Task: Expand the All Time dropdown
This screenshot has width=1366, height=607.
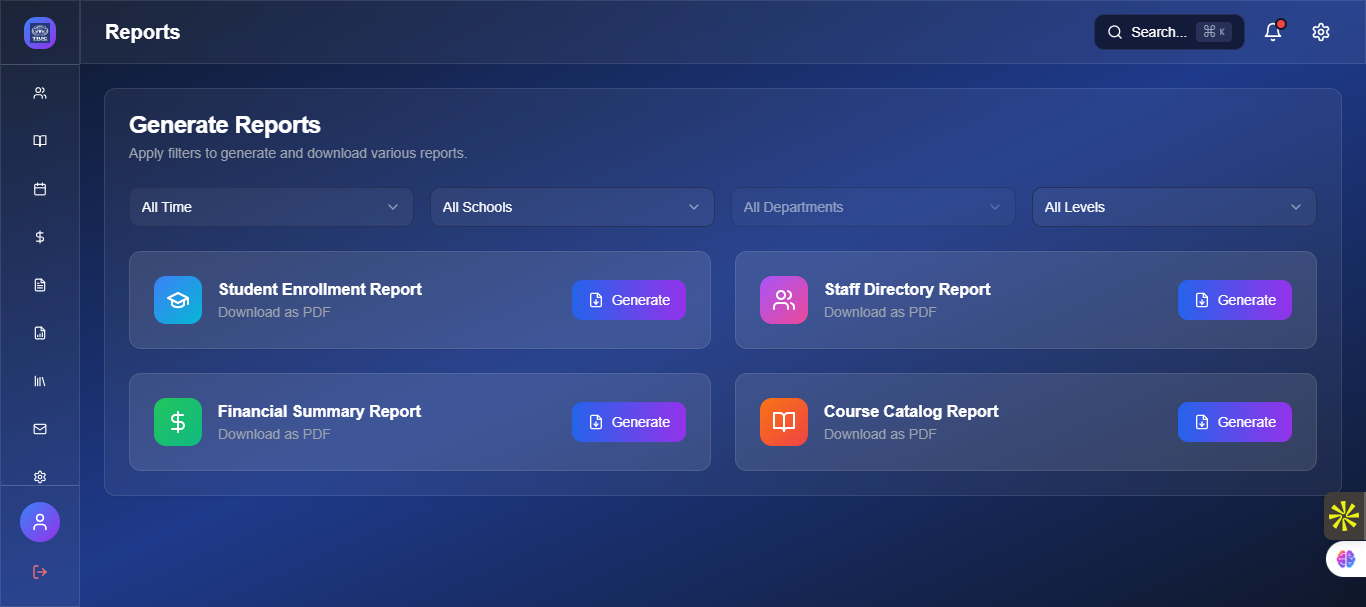Action: click(x=271, y=207)
